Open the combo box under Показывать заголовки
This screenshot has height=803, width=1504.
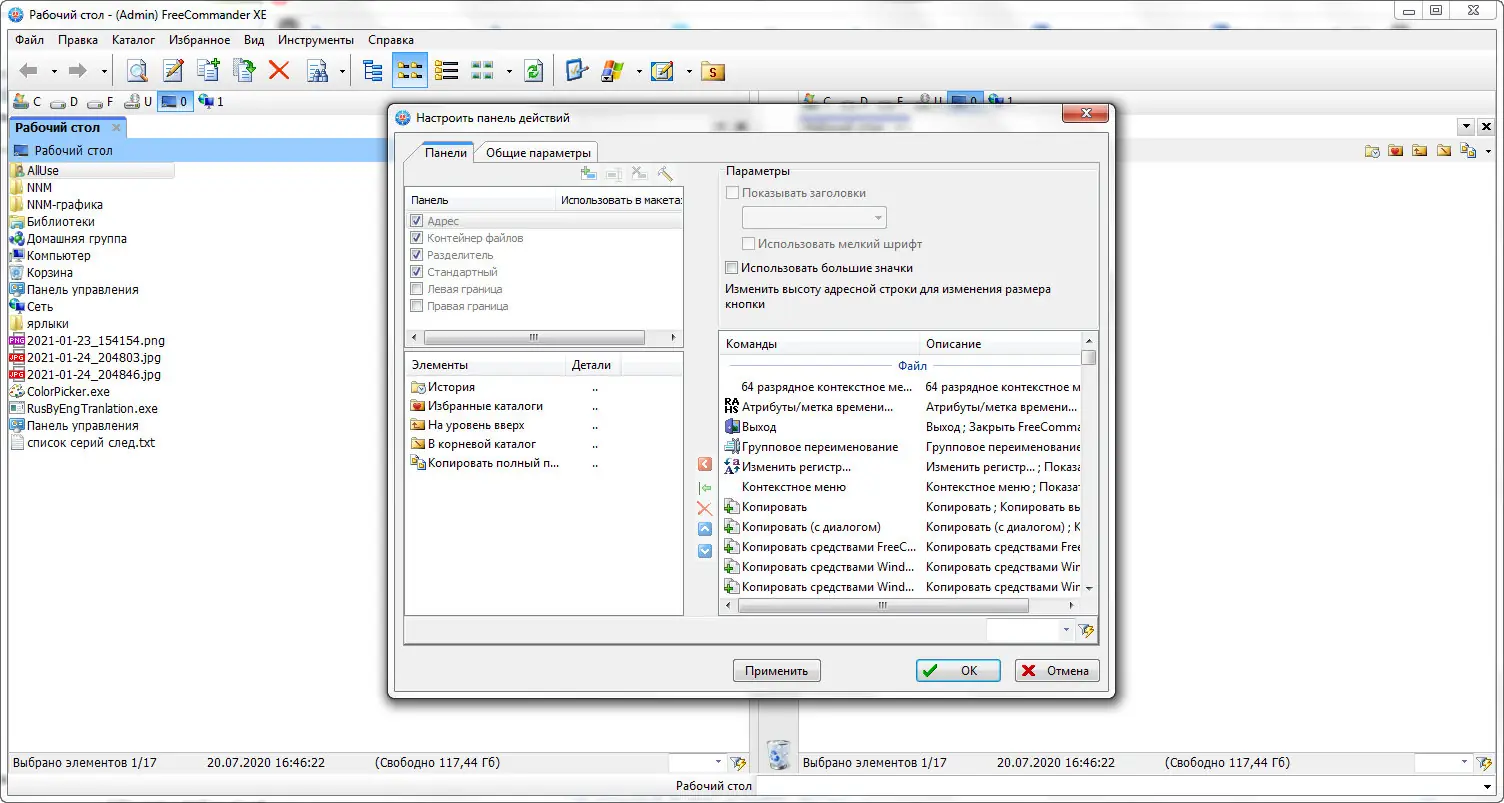click(x=814, y=218)
